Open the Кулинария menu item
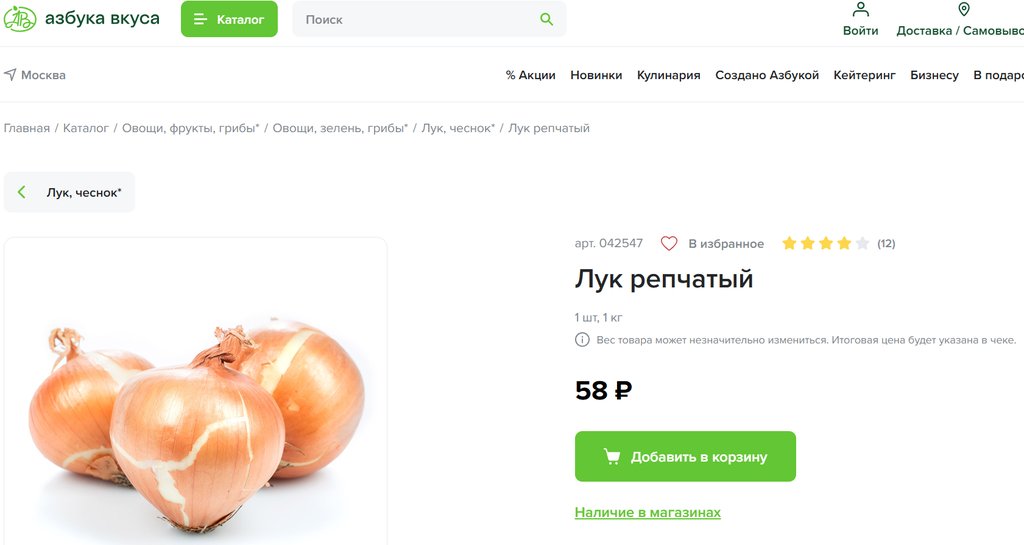This screenshot has width=1024, height=545. pos(669,75)
